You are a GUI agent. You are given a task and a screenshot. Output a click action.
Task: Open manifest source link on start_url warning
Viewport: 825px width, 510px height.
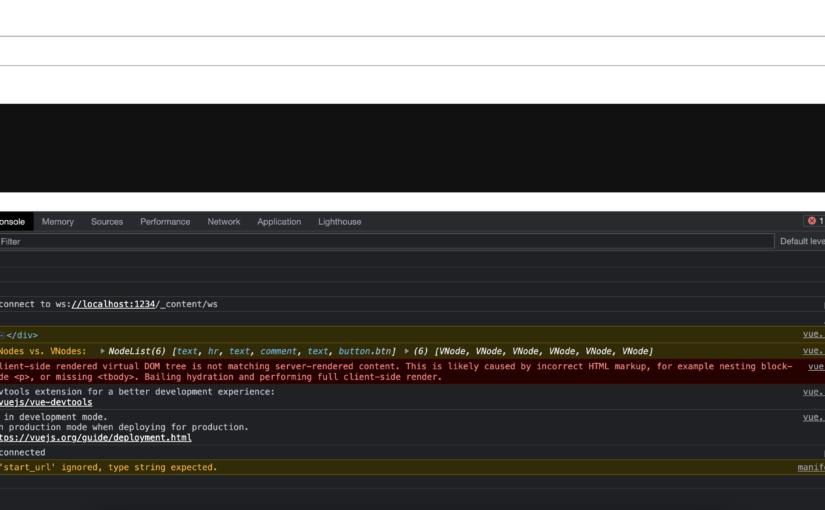click(x=810, y=467)
